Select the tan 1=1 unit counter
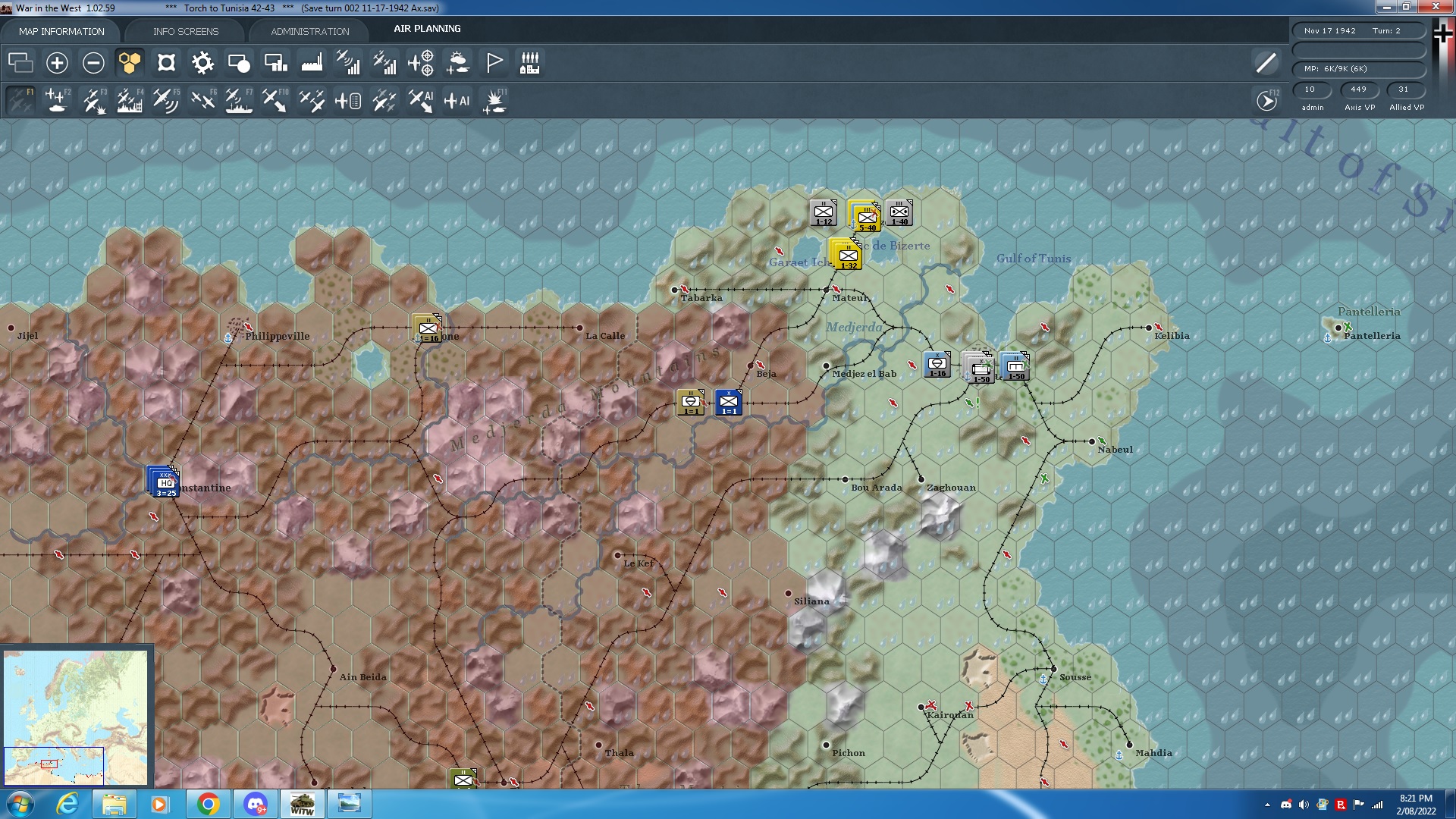This screenshot has height=819, width=1456. click(x=691, y=403)
